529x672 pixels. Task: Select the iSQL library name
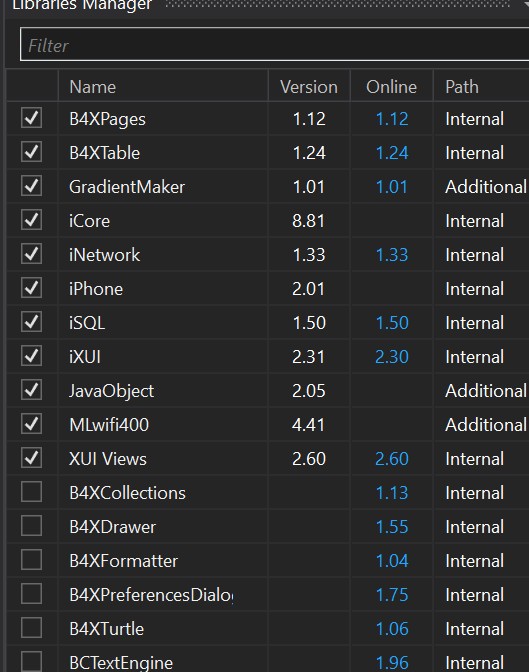[87, 323]
